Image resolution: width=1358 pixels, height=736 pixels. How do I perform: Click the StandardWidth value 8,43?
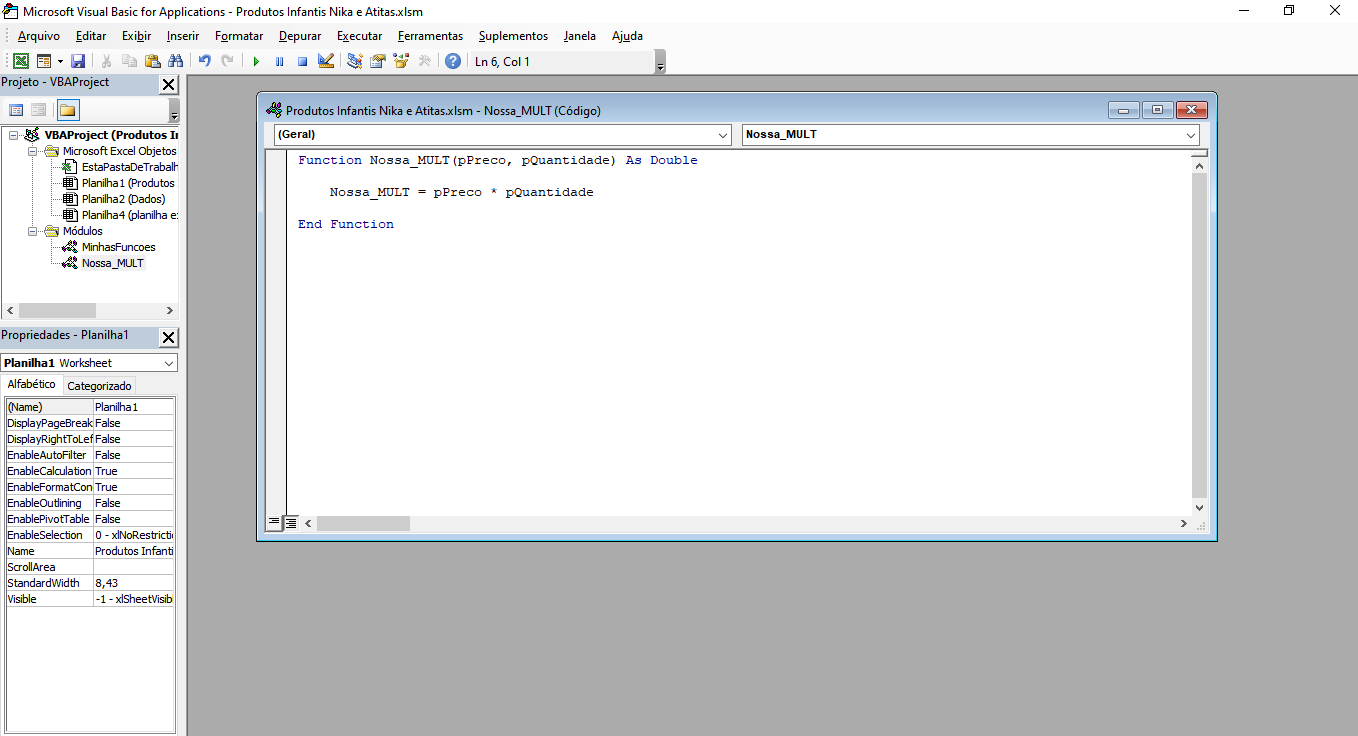(x=134, y=583)
